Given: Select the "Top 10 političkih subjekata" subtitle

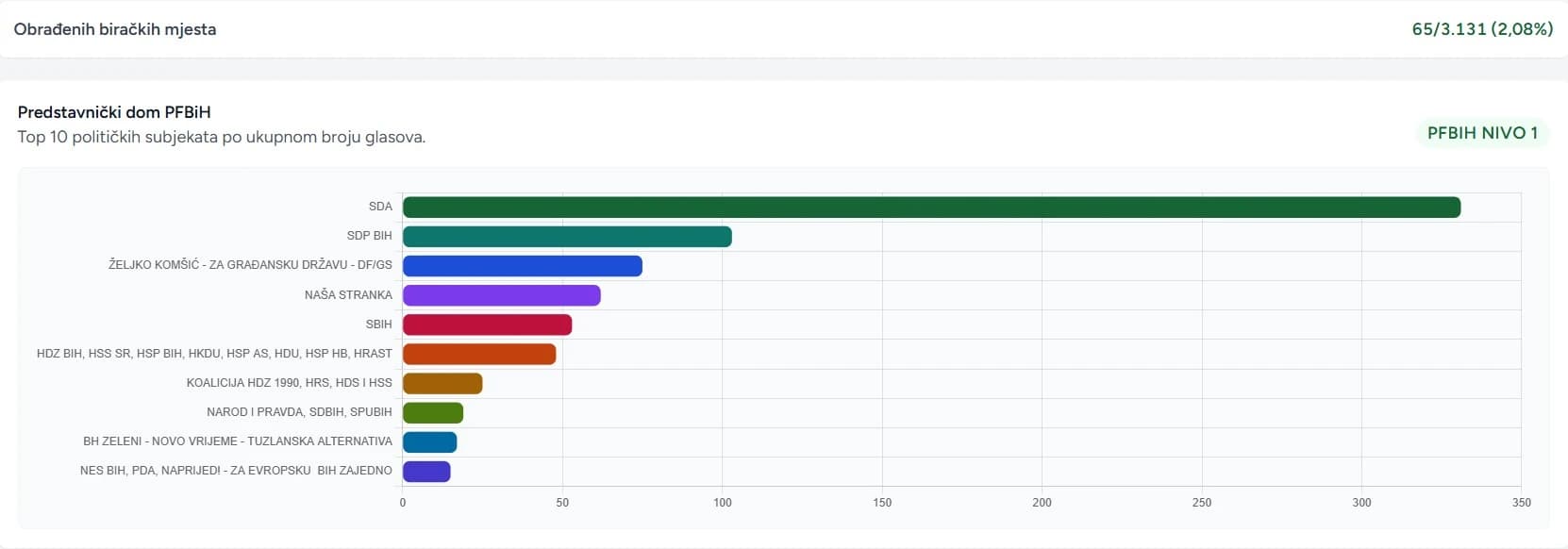Looking at the screenshot, I should click(222, 138).
